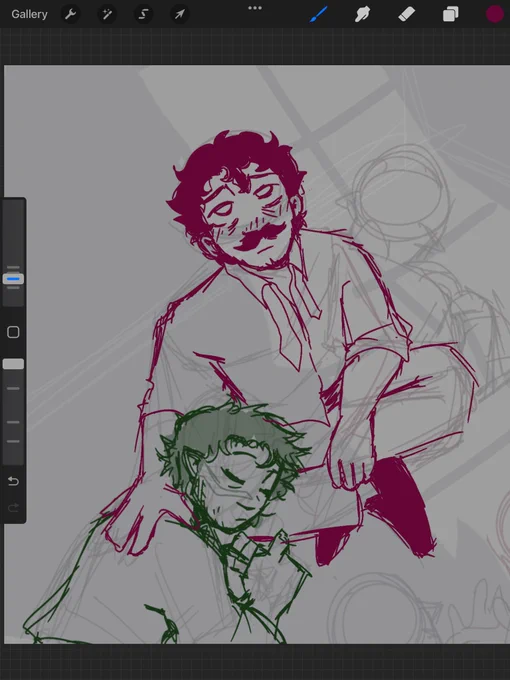Open the Actions wrench menu
The image size is (510, 680).
[71, 14]
